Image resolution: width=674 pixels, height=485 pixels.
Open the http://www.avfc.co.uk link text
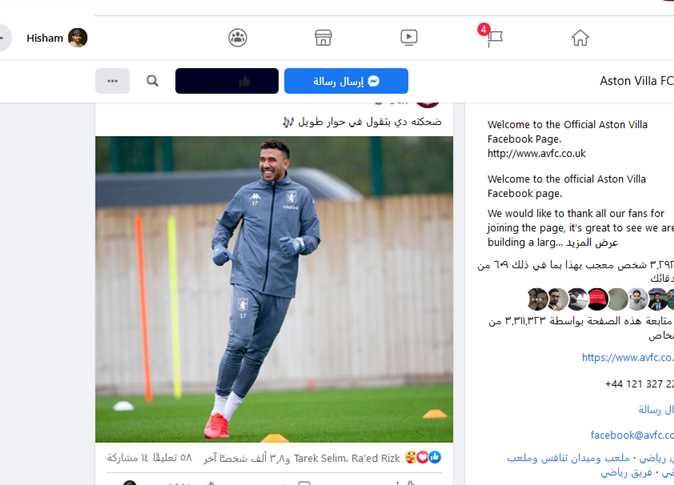tap(536, 153)
